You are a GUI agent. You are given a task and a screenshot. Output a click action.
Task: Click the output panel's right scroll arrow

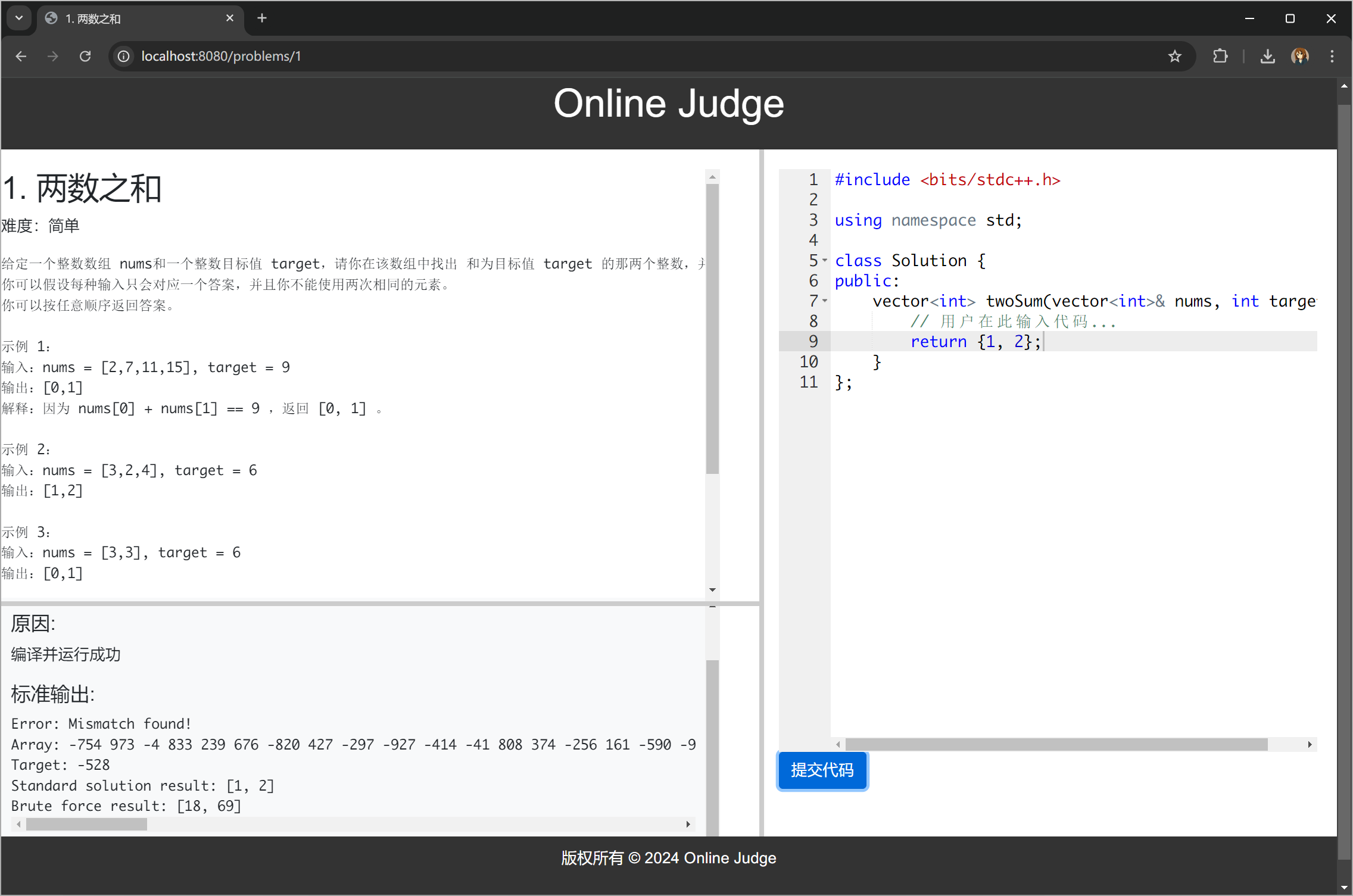[x=688, y=825]
